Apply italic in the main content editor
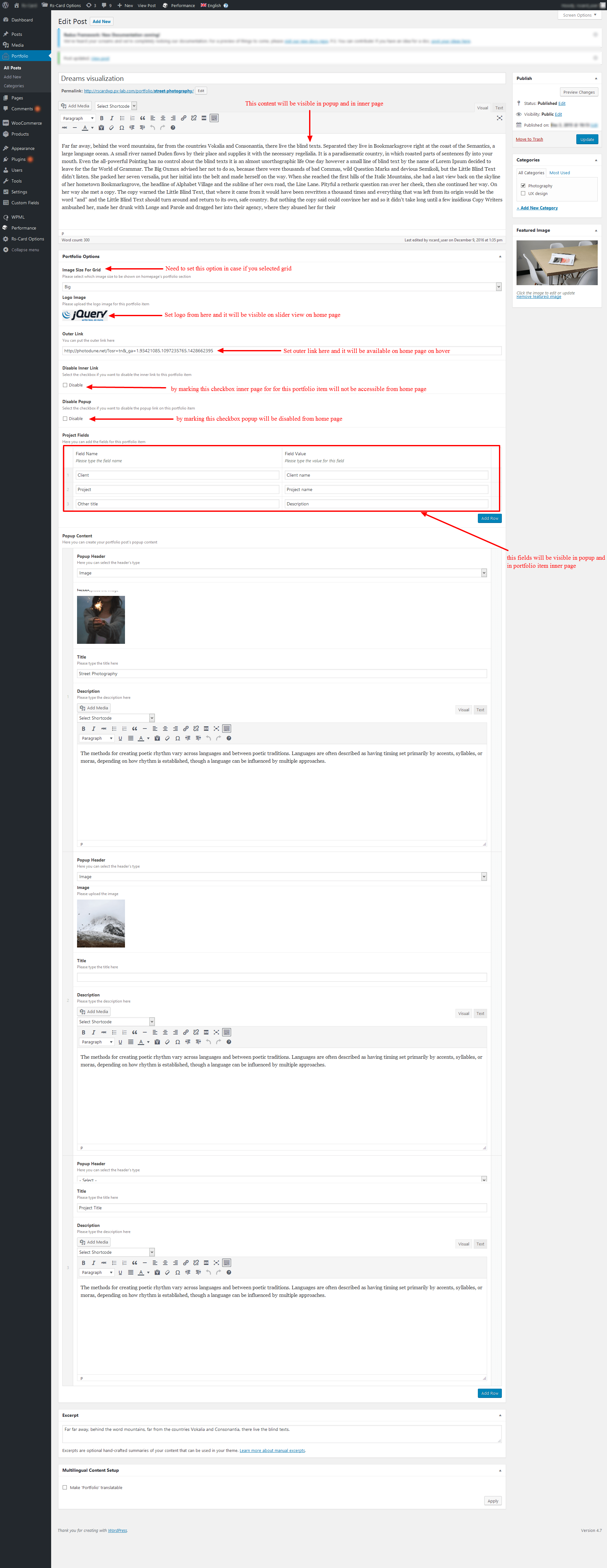This screenshot has width=607, height=1568. coord(112,118)
